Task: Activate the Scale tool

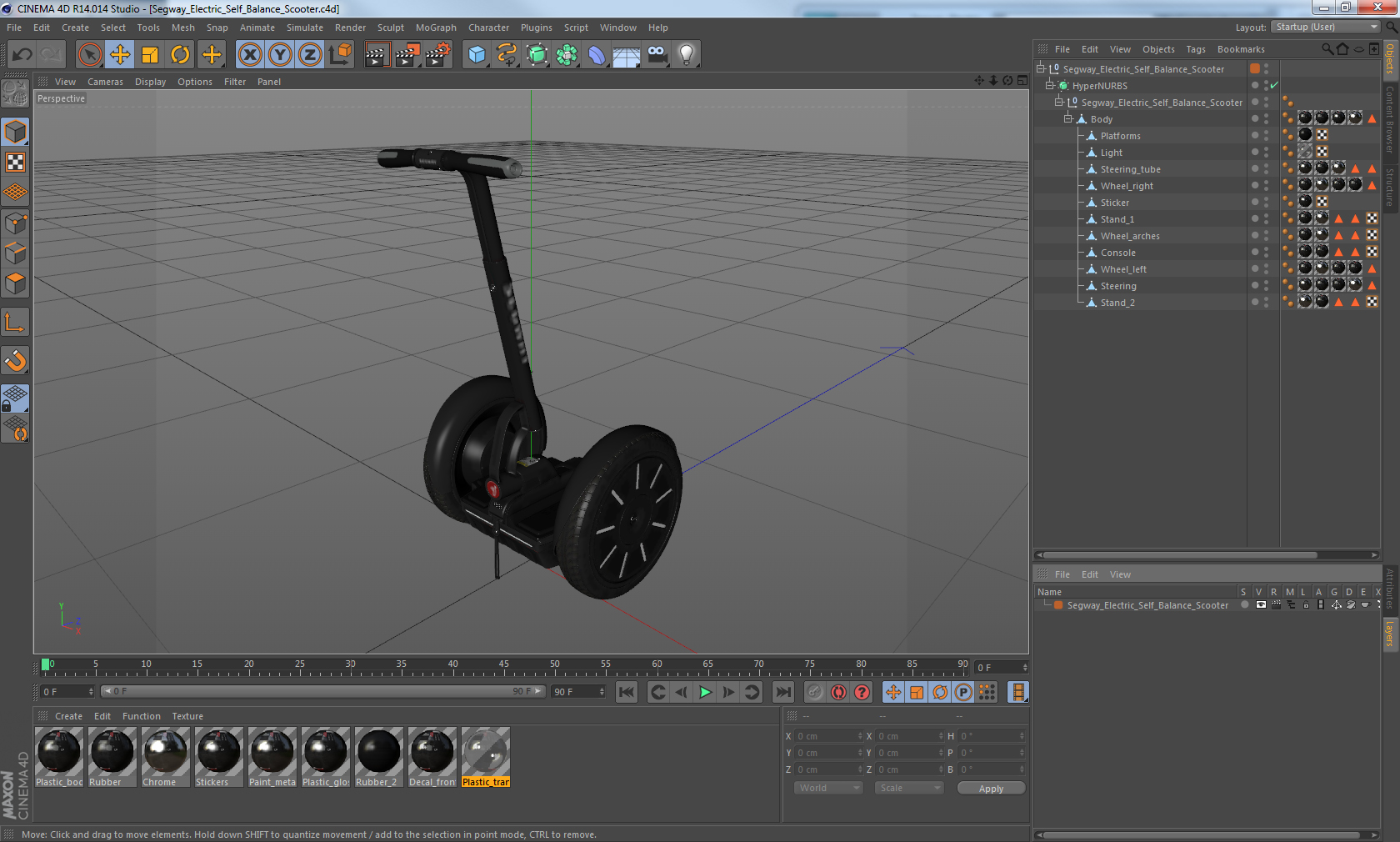Action: tap(150, 55)
